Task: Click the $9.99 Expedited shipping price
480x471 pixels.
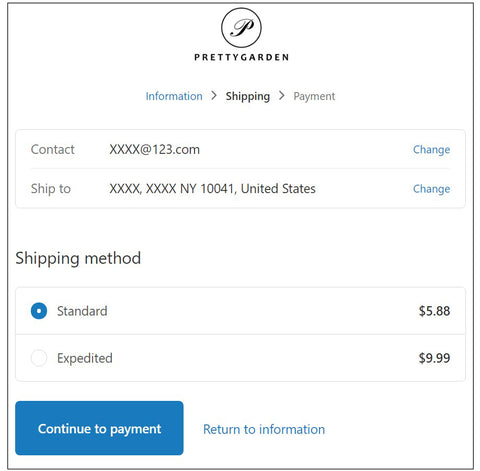Action: point(434,358)
